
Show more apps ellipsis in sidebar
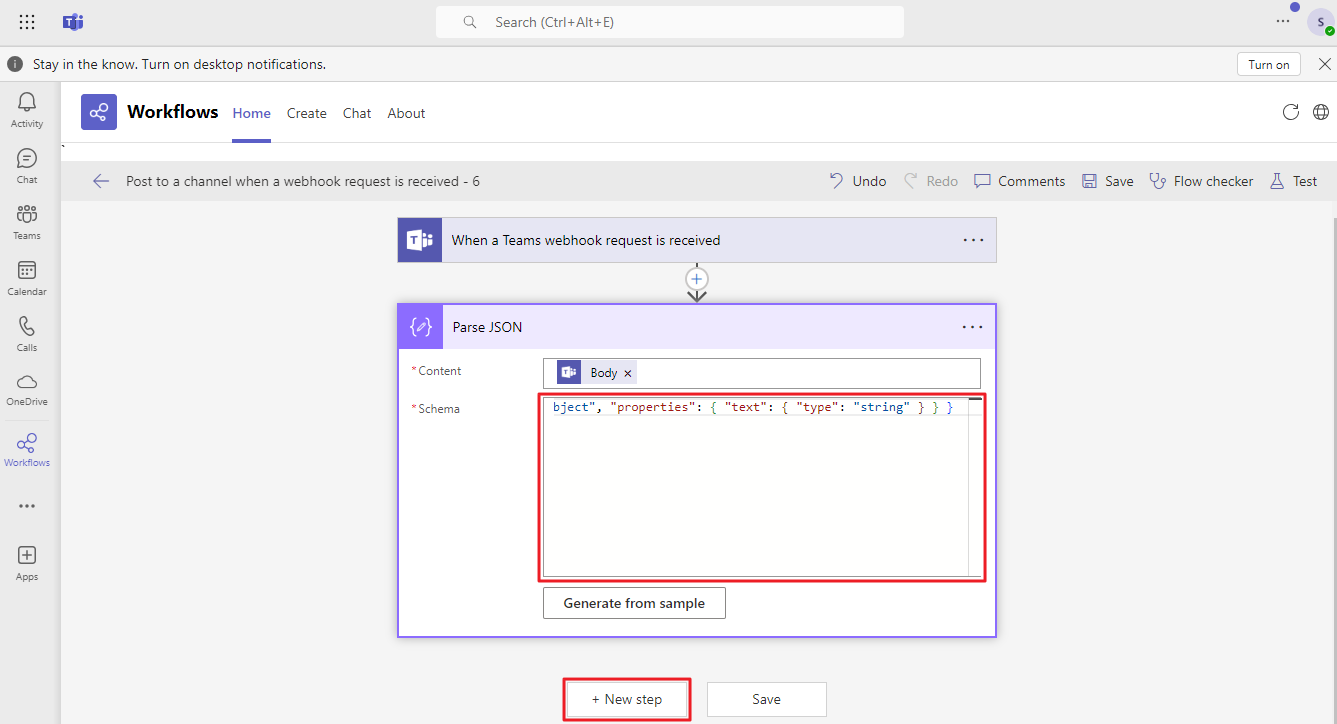(x=27, y=506)
